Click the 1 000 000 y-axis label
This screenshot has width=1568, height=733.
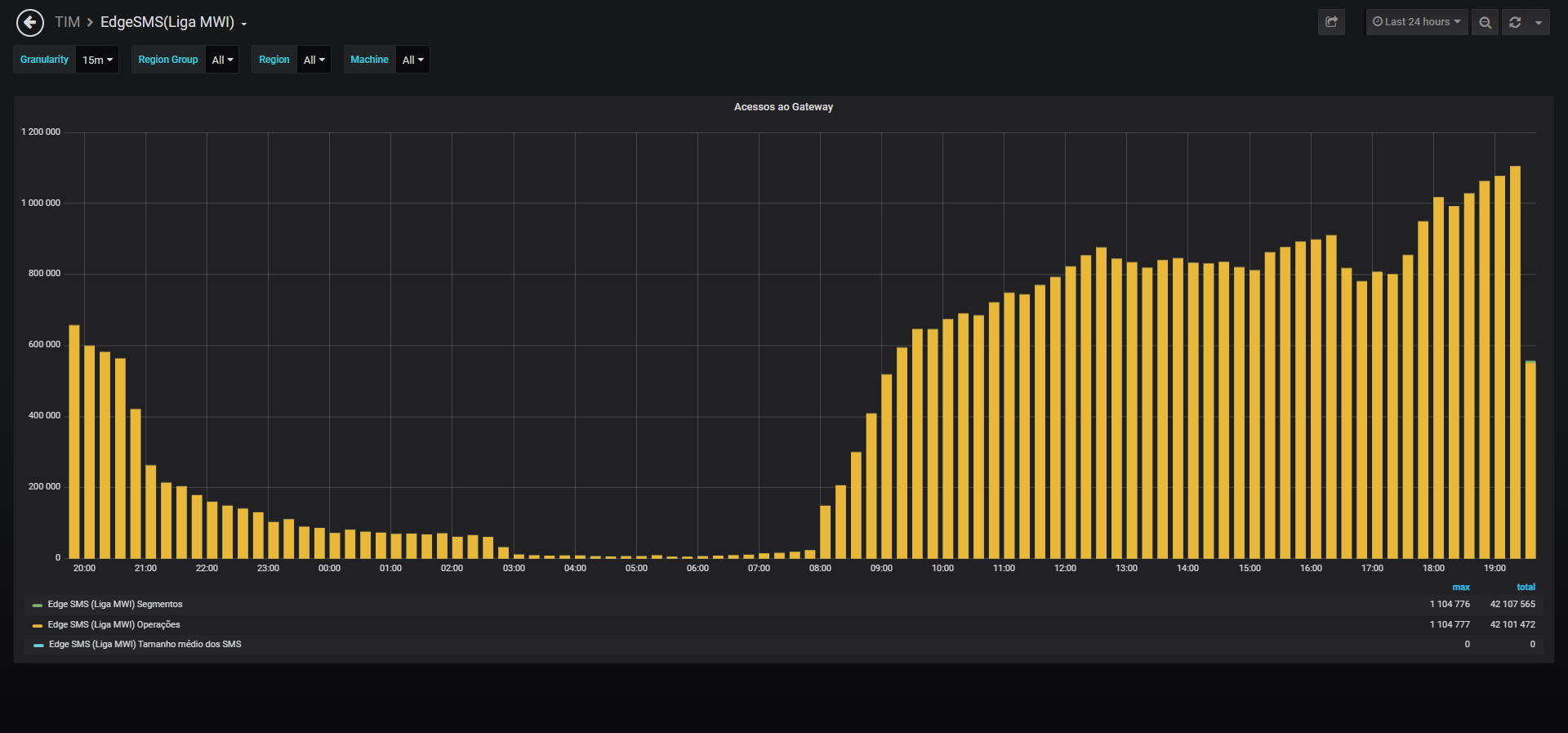coord(41,203)
